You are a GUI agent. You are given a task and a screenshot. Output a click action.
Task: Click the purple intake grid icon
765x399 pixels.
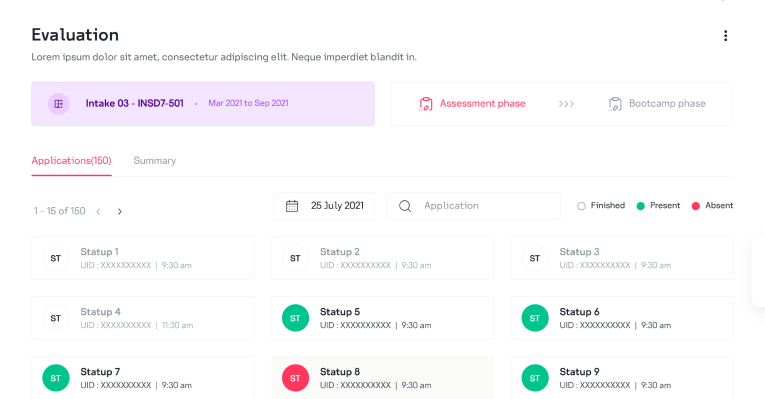(x=59, y=104)
